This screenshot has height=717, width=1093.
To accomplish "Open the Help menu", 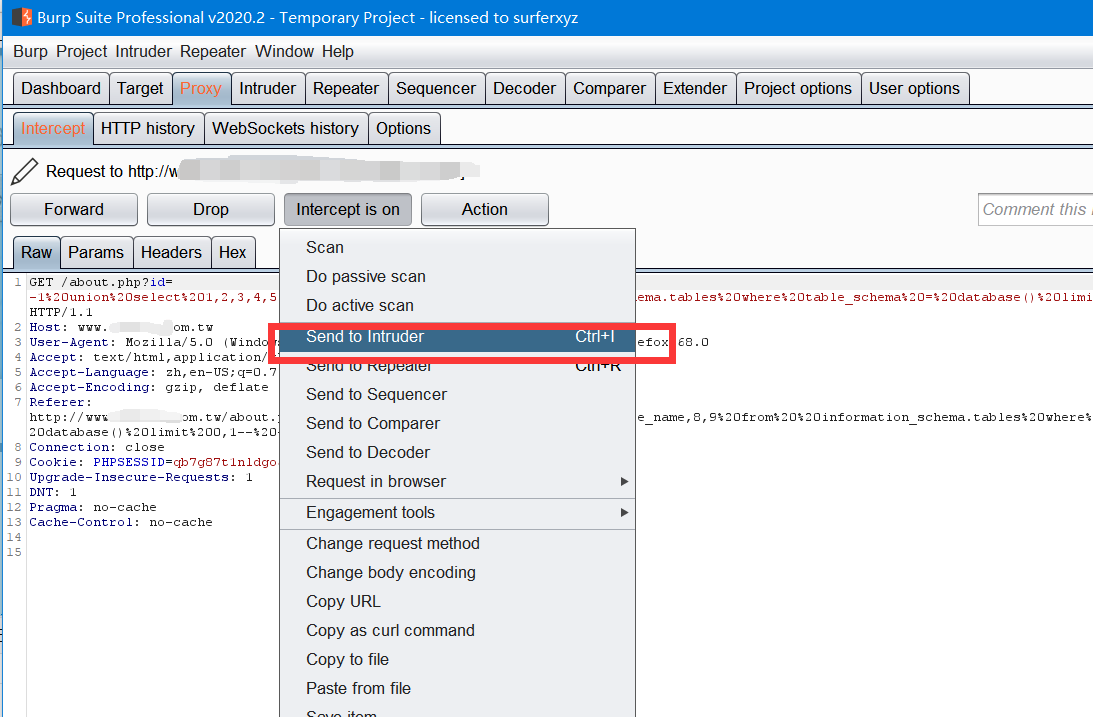I will [x=337, y=52].
